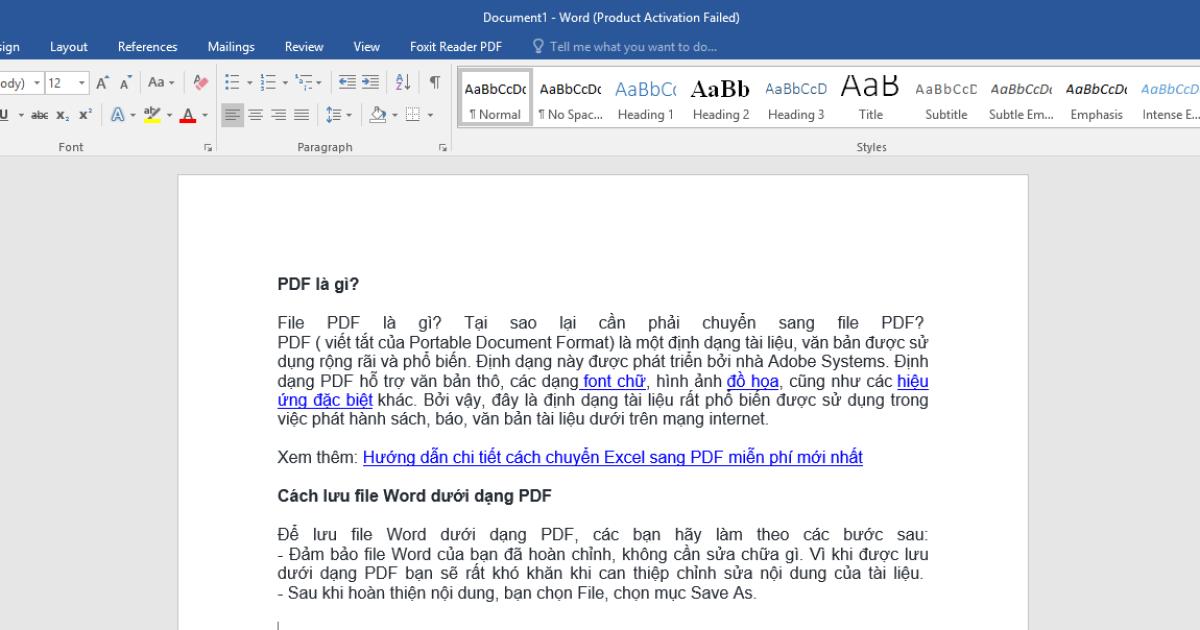The height and width of the screenshot is (630, 1200).
Task: Pick a font color from the red swatch
Action: 188,116
